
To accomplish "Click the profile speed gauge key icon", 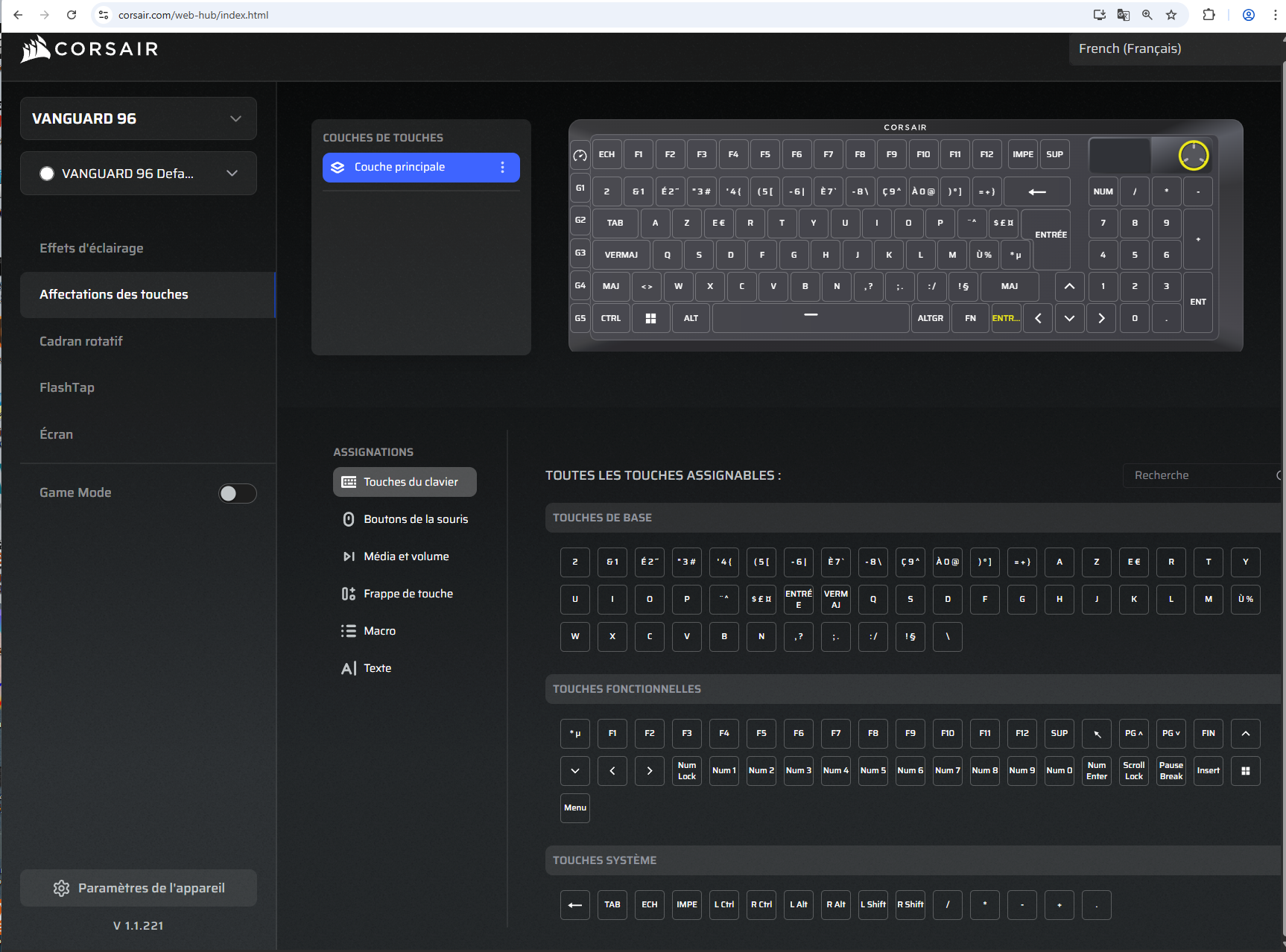I will pos(580,155).
